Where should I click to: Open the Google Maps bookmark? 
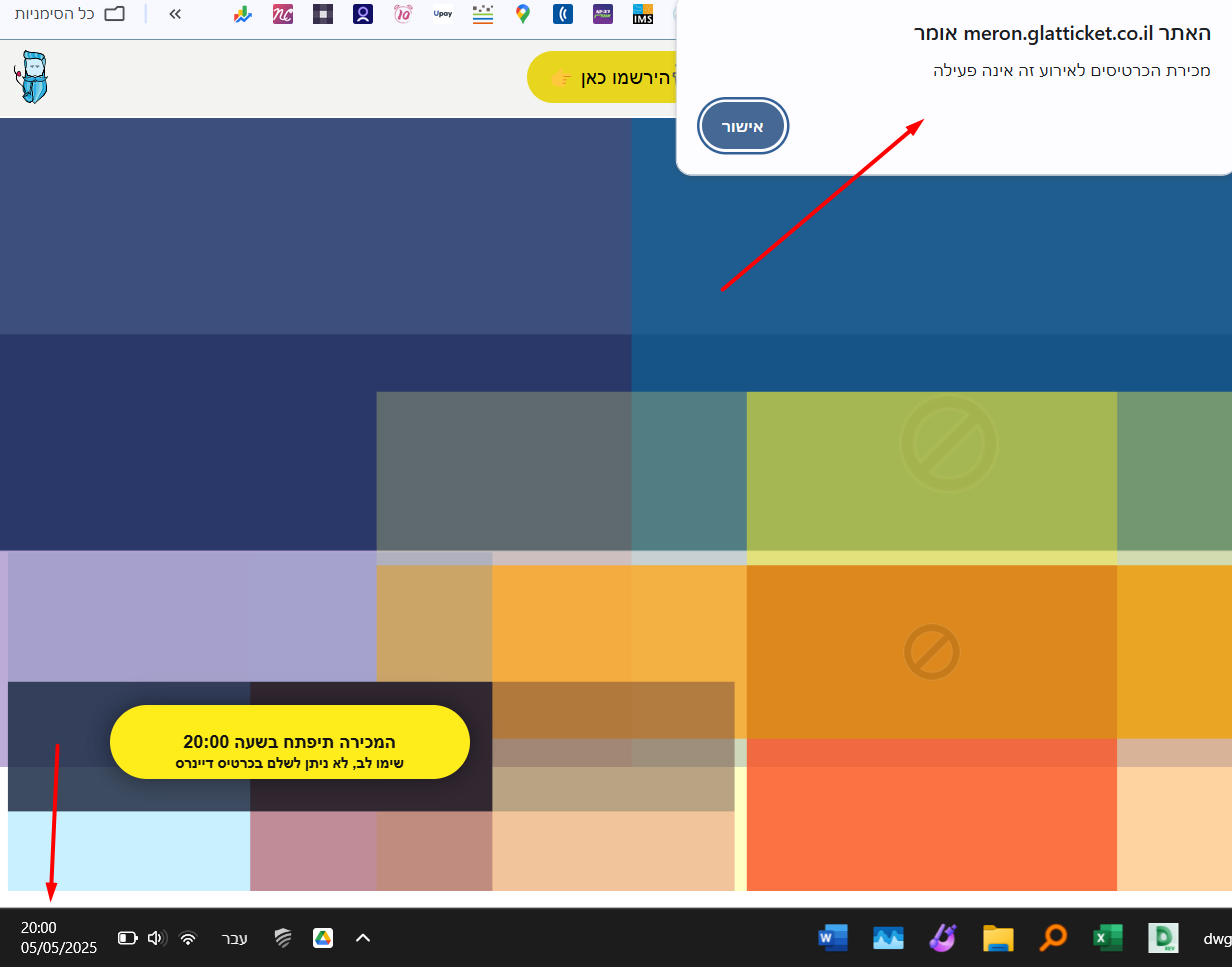click(x=522, y=14)
